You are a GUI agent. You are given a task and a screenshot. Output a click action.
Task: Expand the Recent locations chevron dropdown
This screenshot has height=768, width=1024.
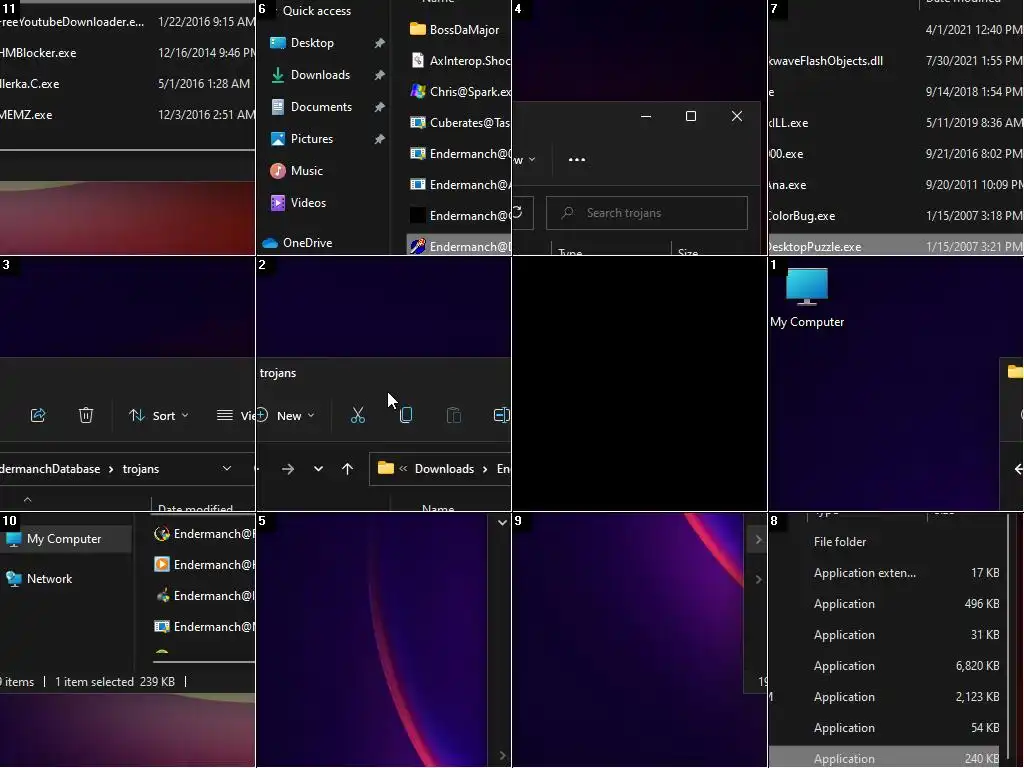point(318,469)
